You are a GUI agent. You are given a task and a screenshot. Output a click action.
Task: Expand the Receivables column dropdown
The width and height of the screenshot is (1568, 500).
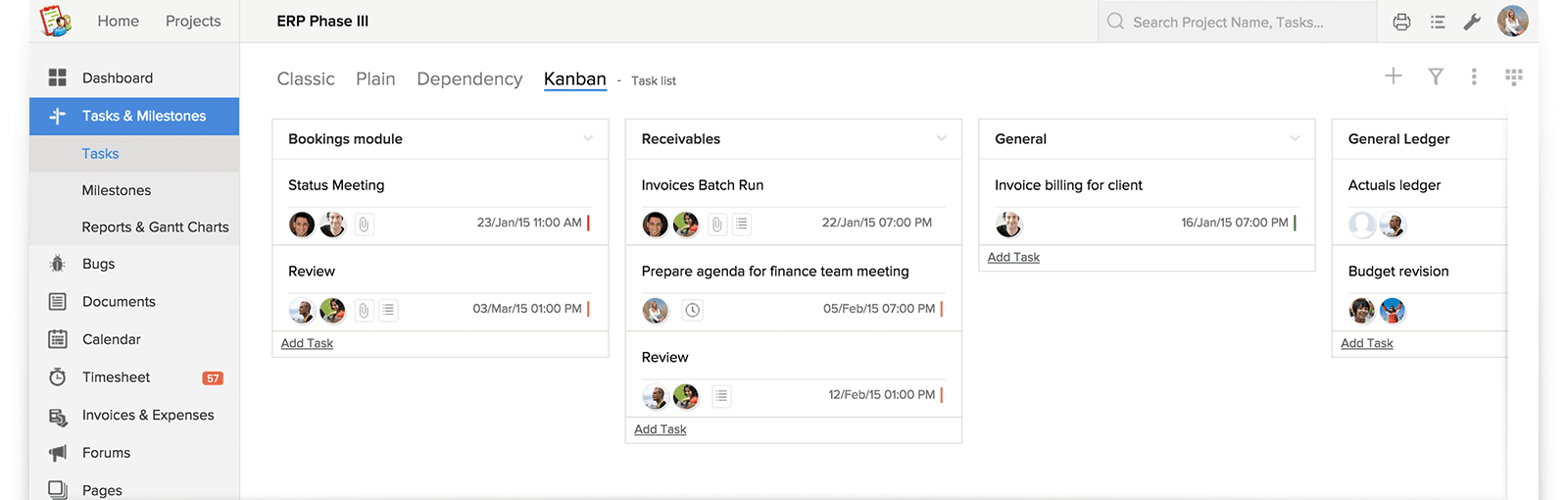click(x=942, y=138)
